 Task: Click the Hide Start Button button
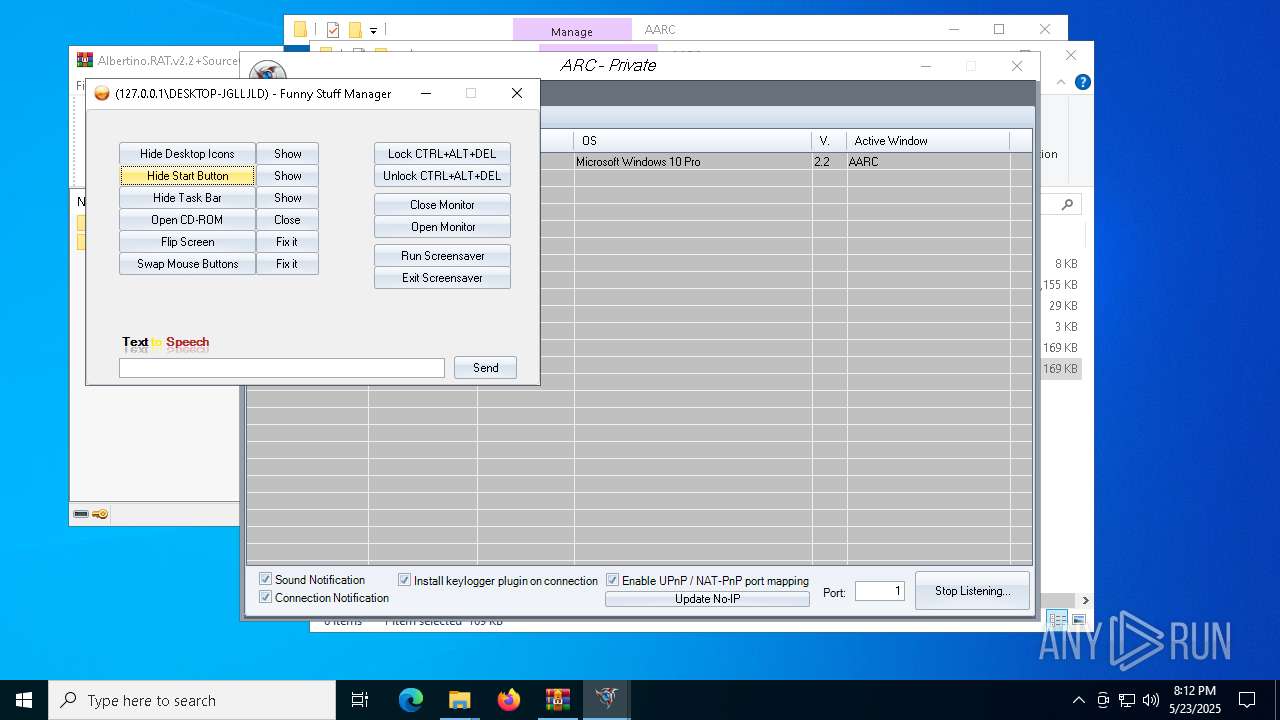tap(187, 176)
